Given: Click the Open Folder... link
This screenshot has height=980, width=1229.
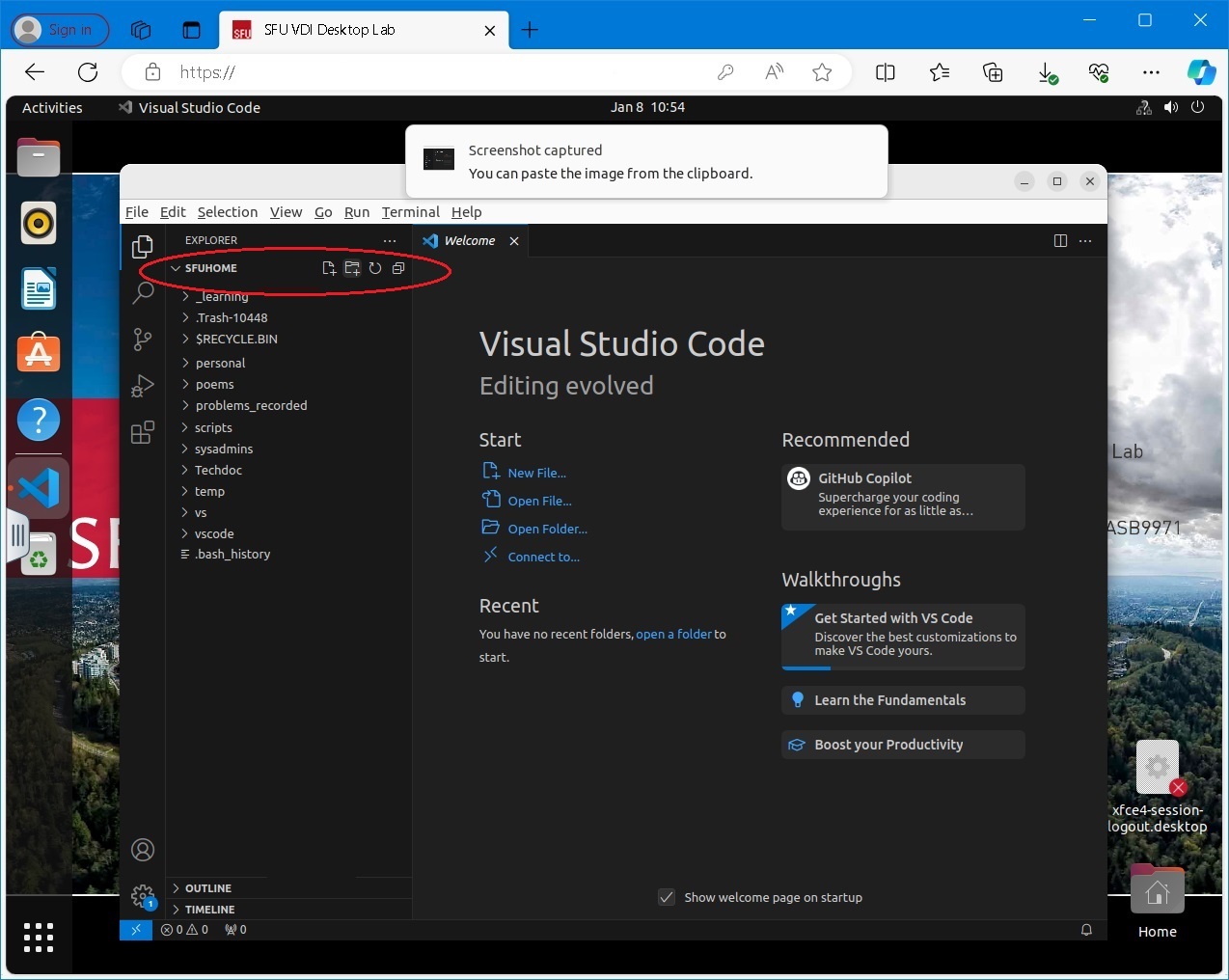Looking at the screenshot, I should [x=547, y=529].
